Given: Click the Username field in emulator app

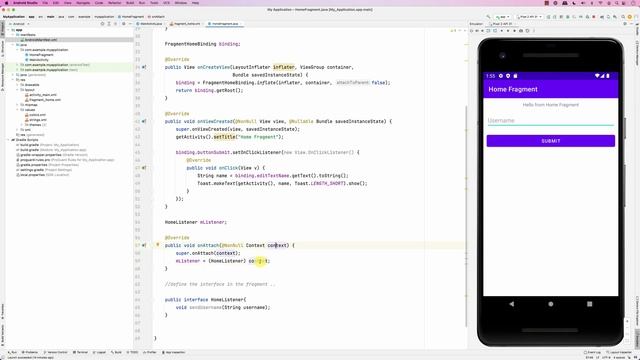Looking at the screenshot, I should [x=551, y=120].
